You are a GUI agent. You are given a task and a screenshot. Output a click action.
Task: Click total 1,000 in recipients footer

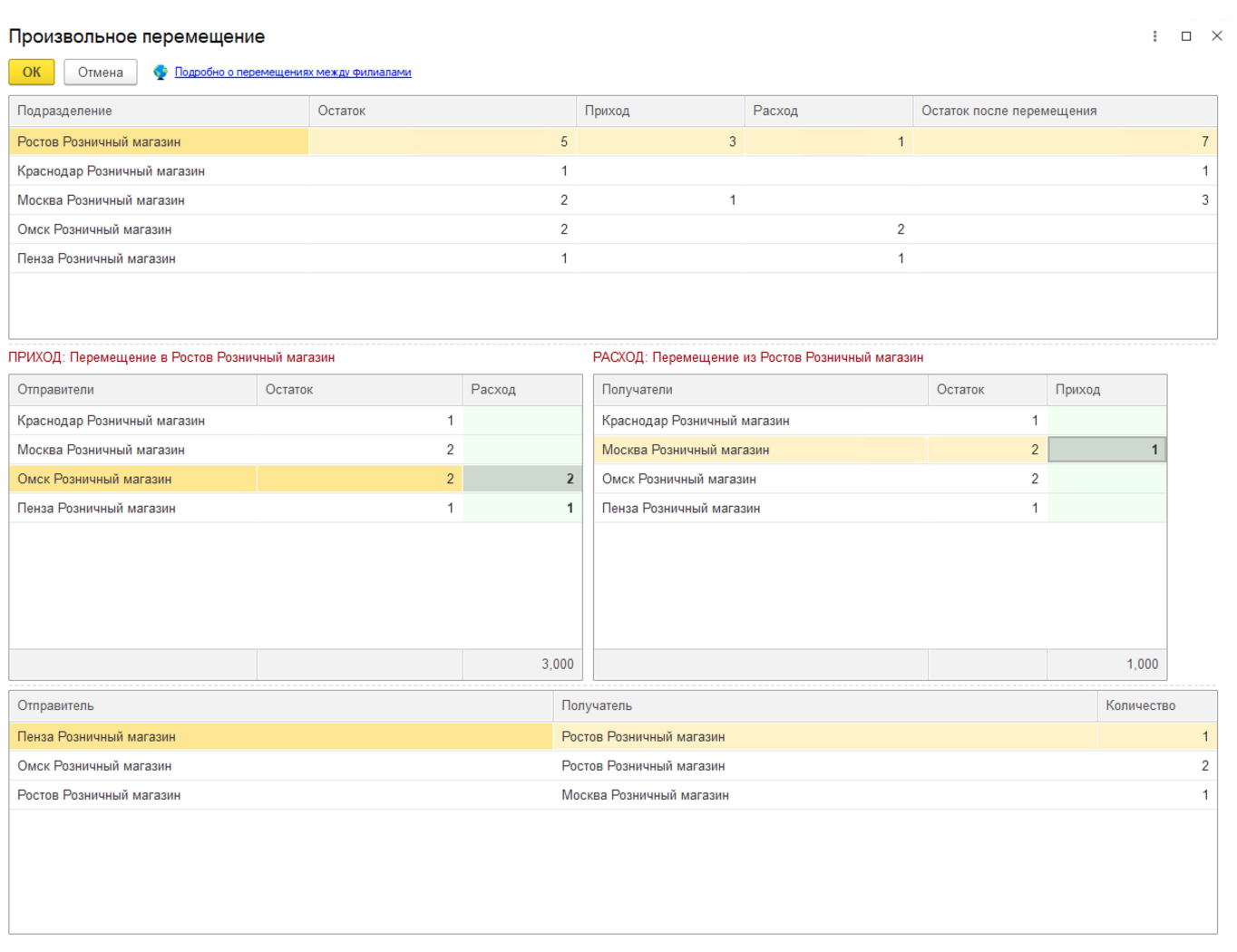pyautogui.click(x=1107, y=665)
